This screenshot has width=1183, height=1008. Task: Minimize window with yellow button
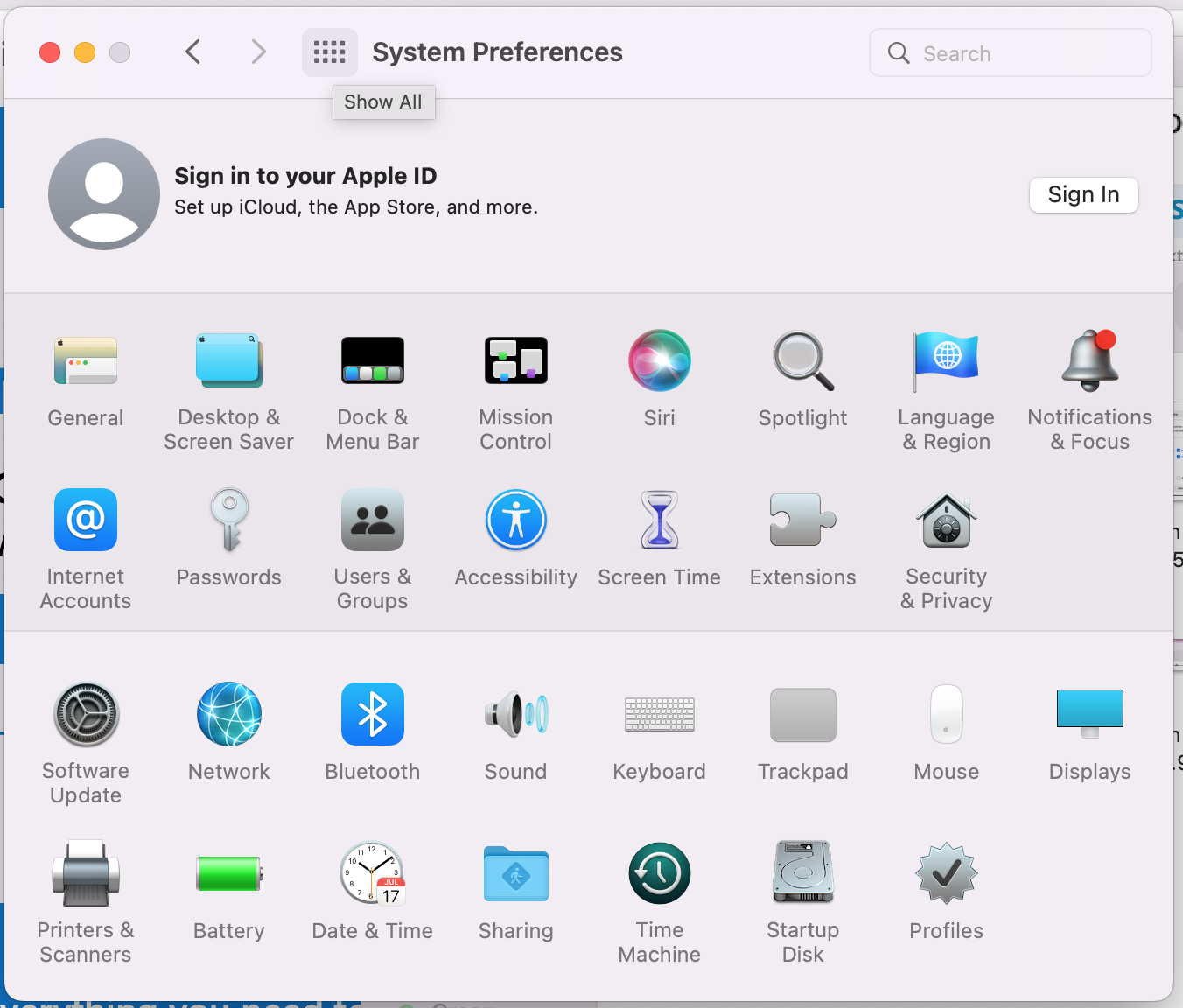click(x=85, y=52)
